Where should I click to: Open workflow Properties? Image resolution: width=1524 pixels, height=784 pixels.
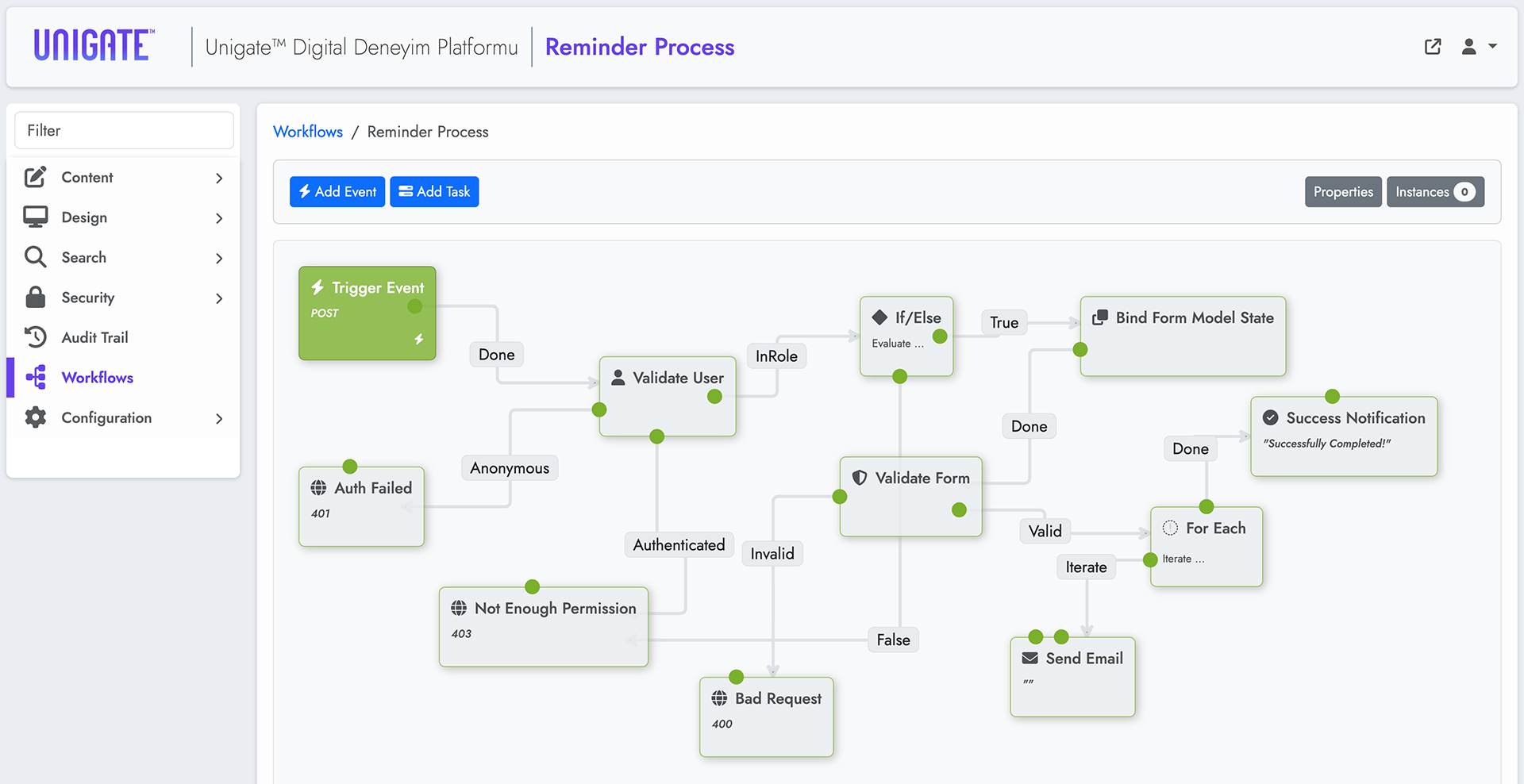click(1343, 192)
